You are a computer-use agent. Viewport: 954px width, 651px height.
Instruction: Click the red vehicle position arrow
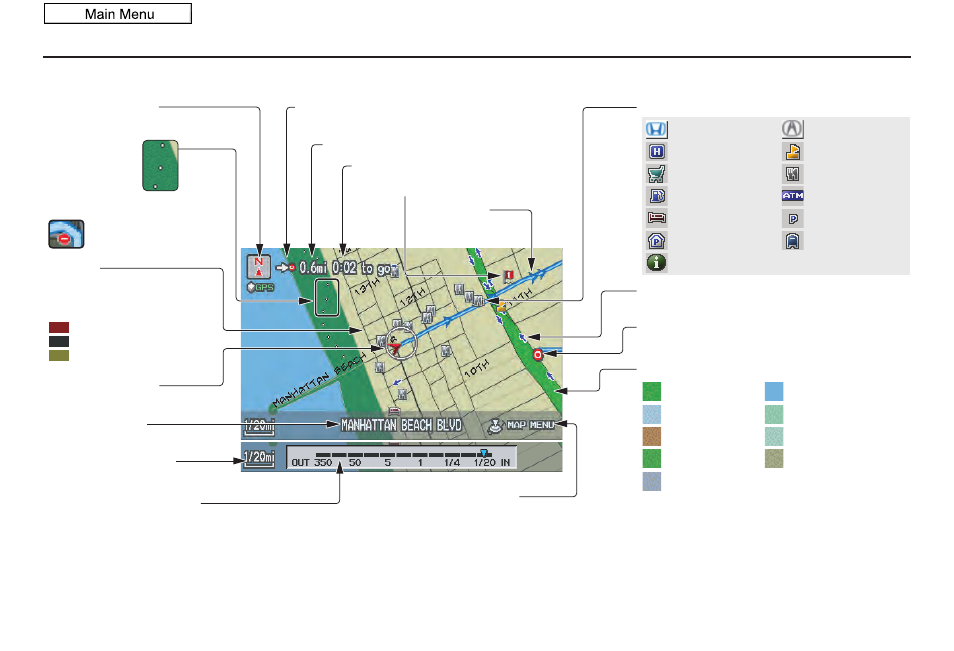click(x=394, y=349)
